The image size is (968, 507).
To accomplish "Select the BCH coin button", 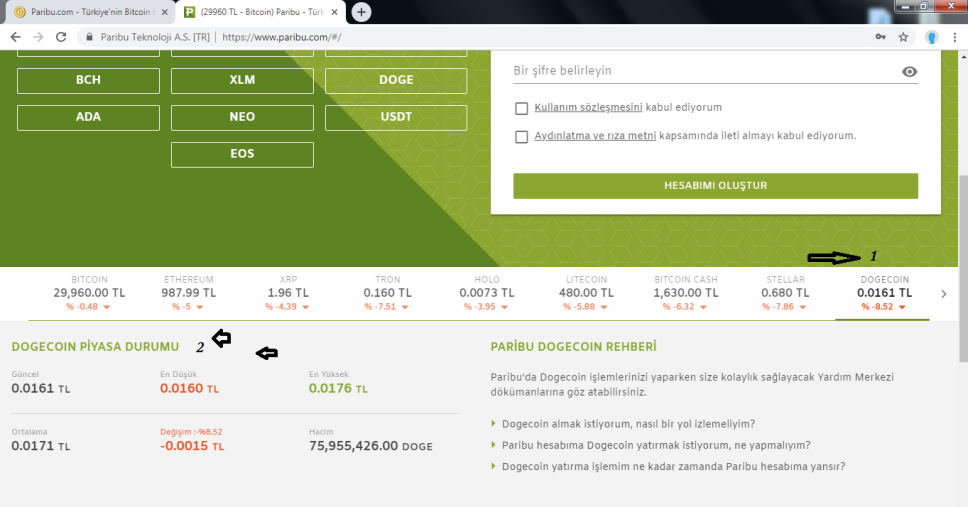I will pyautogui.click(x=88, y=80).
